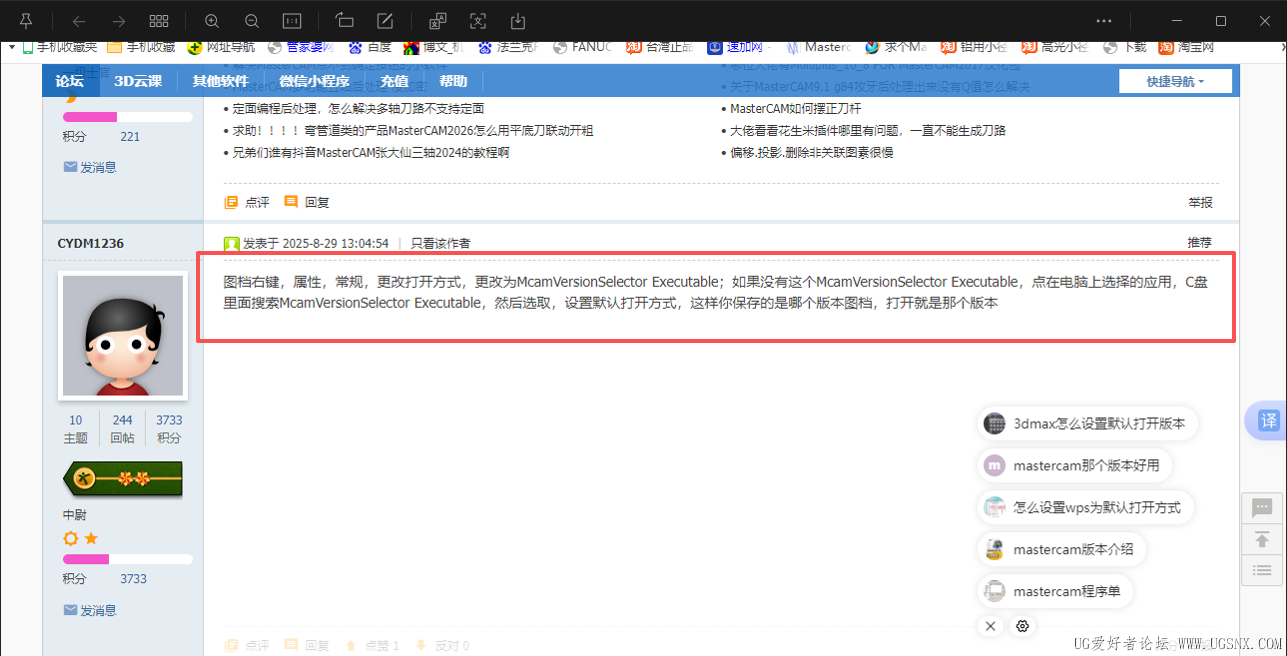Pin the viewer window with the pin icon

(26, 20)
